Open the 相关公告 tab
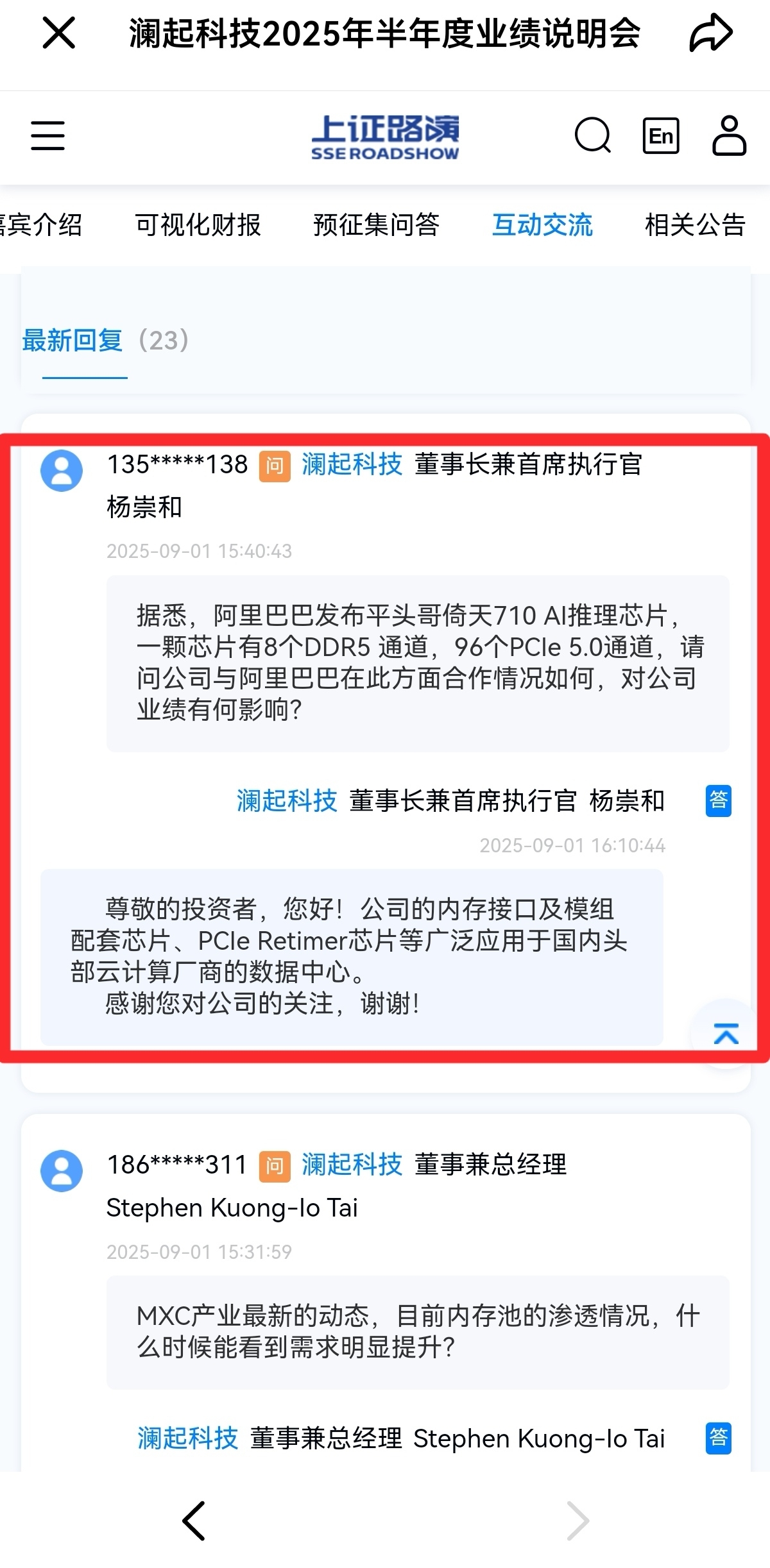 (695, 225)
